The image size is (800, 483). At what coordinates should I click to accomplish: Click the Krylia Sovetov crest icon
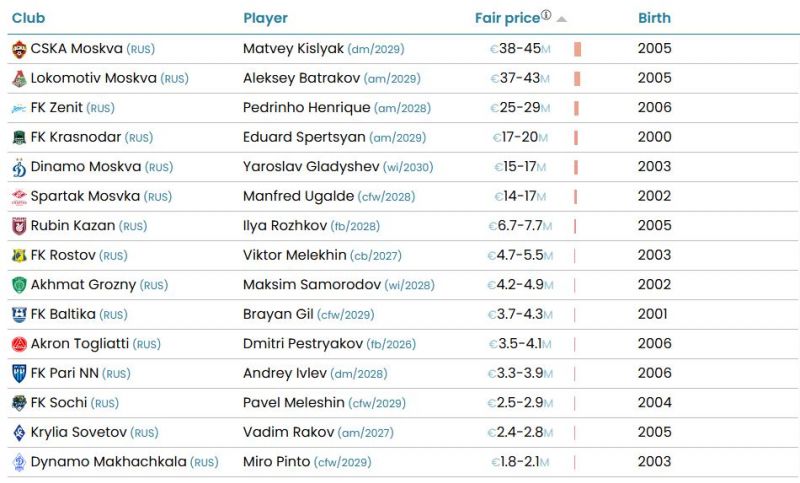pyautogui.click(x=19, y=433)
